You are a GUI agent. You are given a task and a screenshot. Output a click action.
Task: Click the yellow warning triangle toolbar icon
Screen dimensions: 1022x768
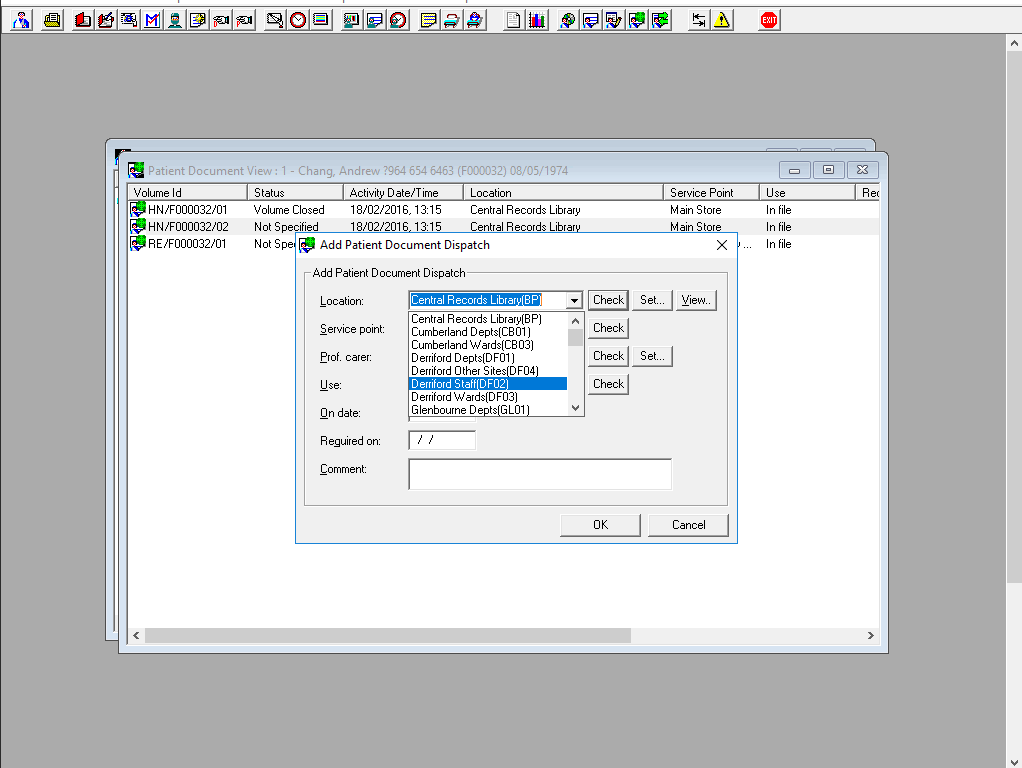[722, 20]
